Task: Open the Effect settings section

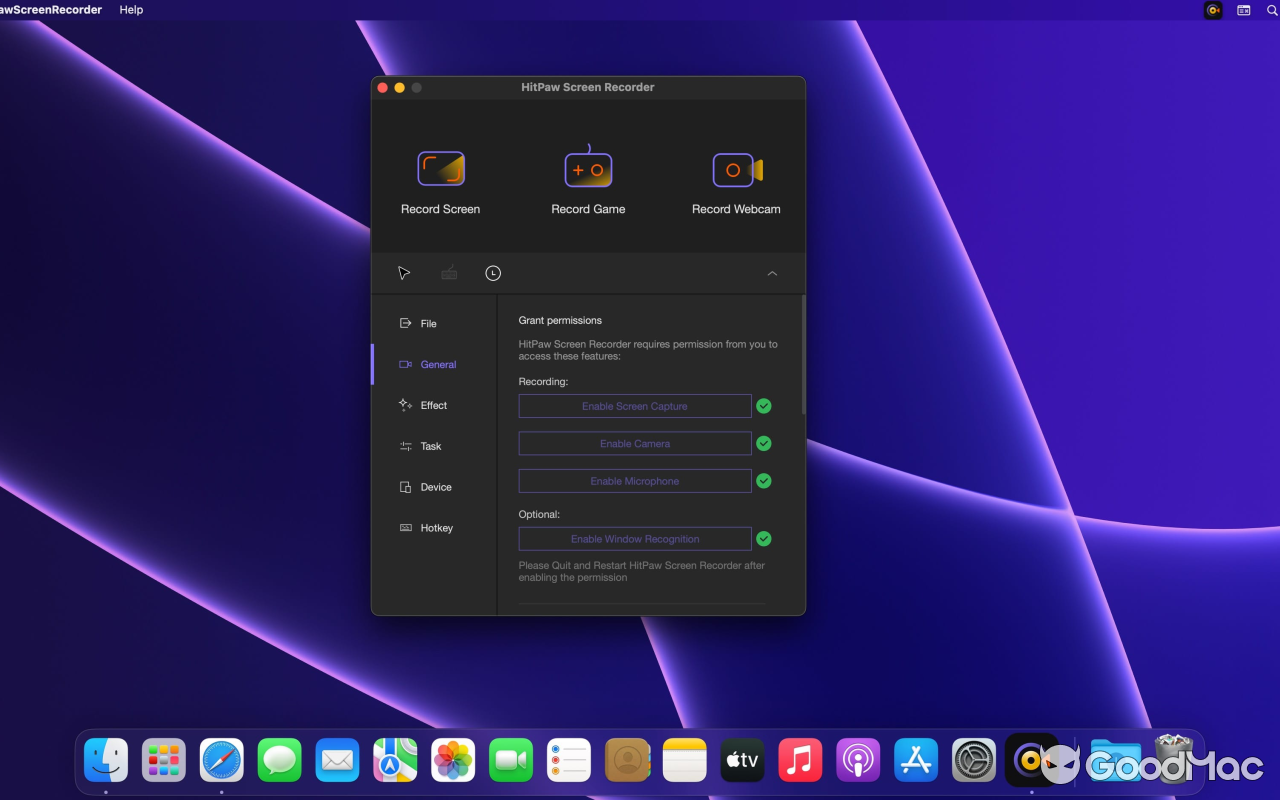Action: [x=434, y=405]
